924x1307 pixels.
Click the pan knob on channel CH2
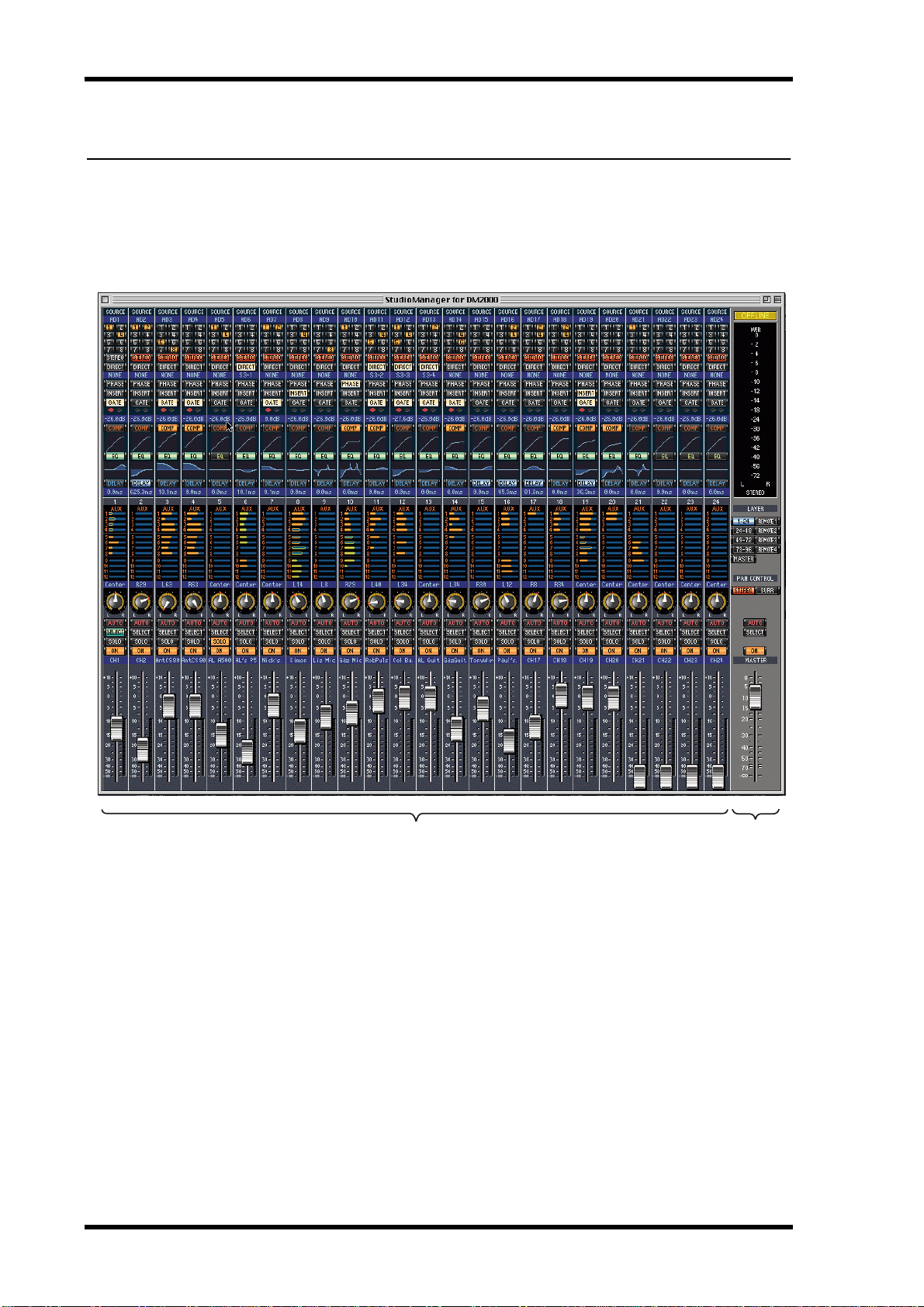click(x=141, y=601)
